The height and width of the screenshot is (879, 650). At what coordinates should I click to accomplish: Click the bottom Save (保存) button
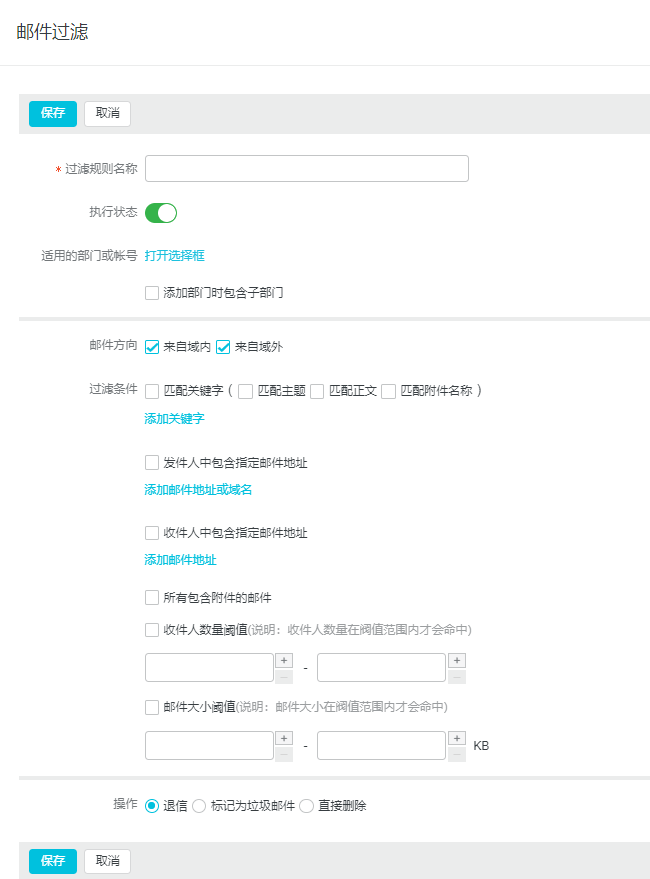tap(52, 861)
